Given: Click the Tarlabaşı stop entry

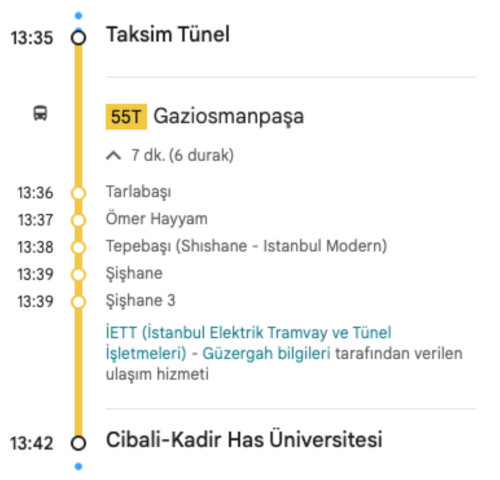Looking at the screenshot, I should 138,192.
